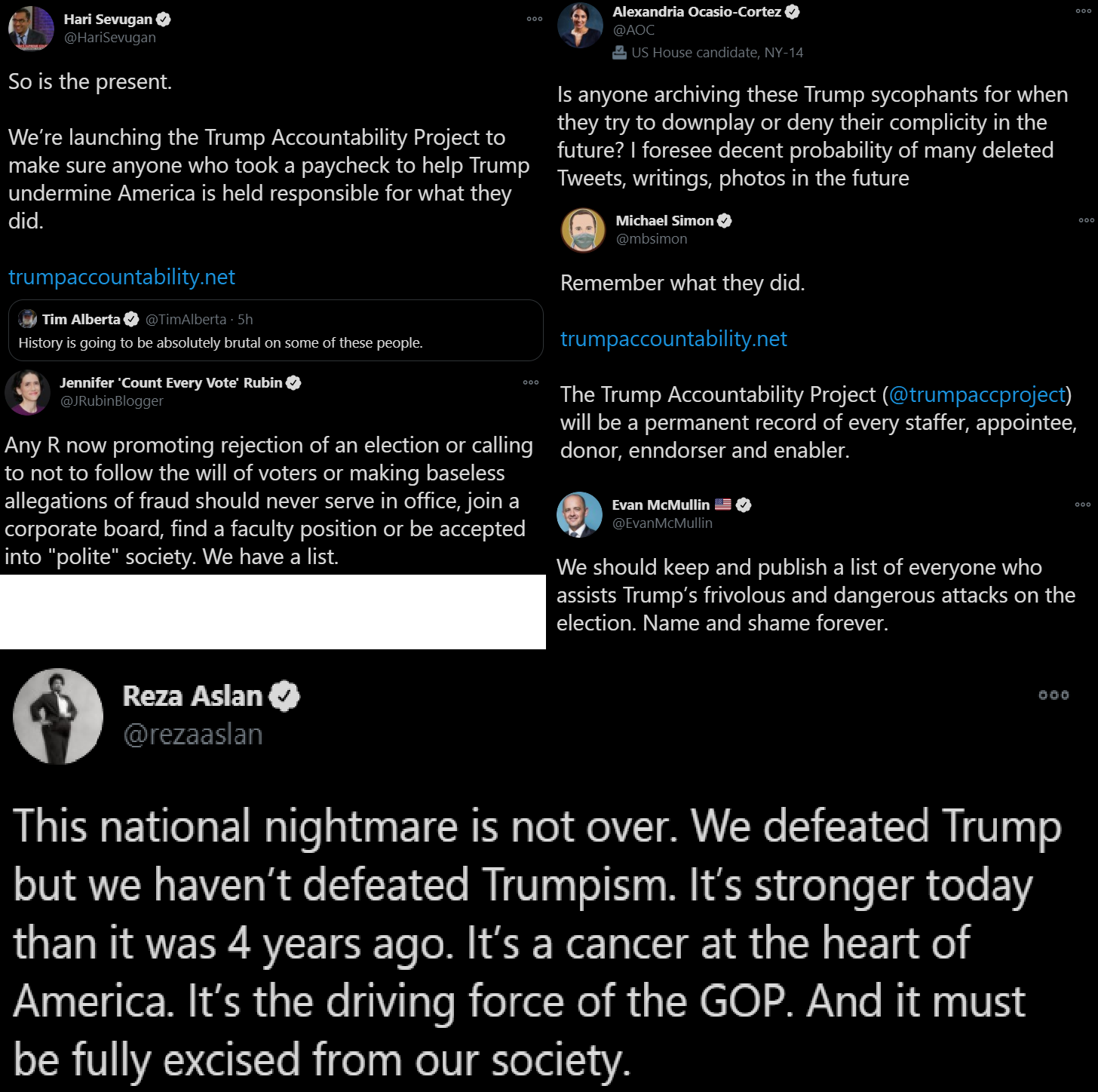Click Evan McMullin's verified checkmark
This screenshot has height=1092, width=1098.
pos(744,505)
